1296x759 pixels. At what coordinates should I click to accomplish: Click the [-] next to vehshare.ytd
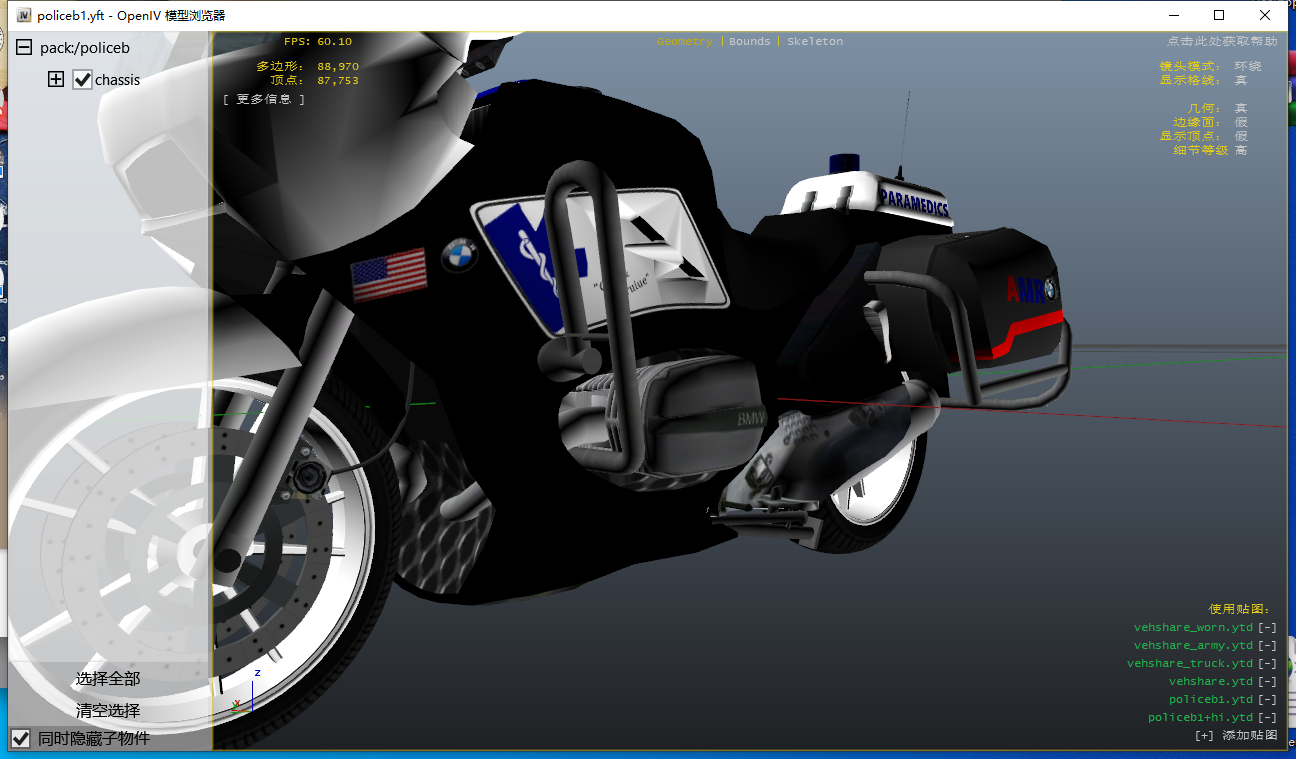click(x=1267, y=682)
